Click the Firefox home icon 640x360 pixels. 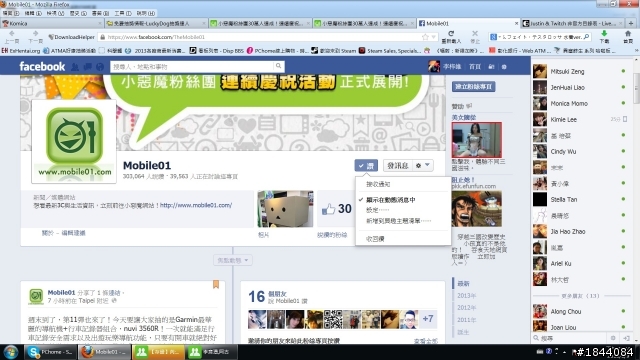click(x=628, y=34)
